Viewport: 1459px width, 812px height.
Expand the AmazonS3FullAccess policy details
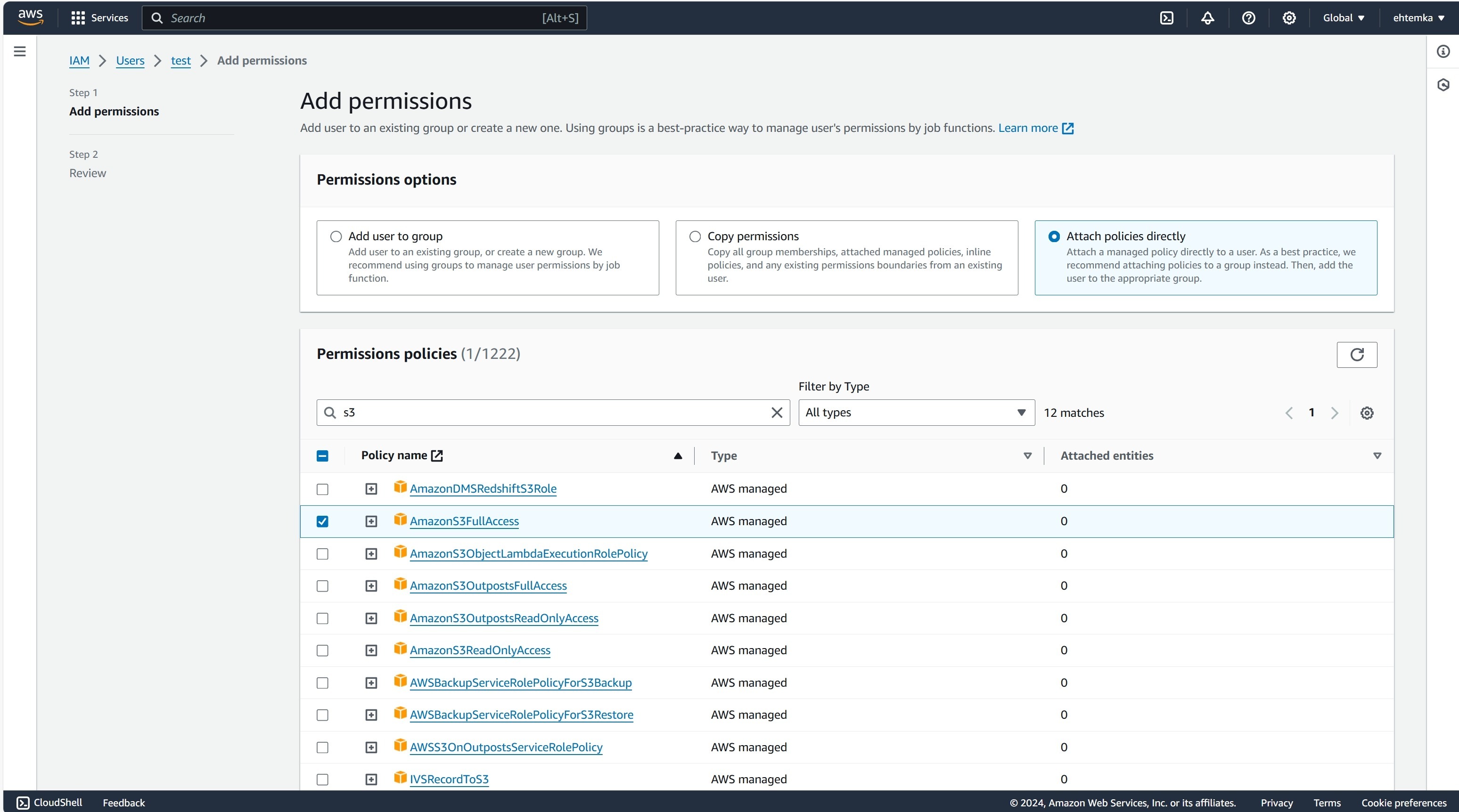pos(371,521)
